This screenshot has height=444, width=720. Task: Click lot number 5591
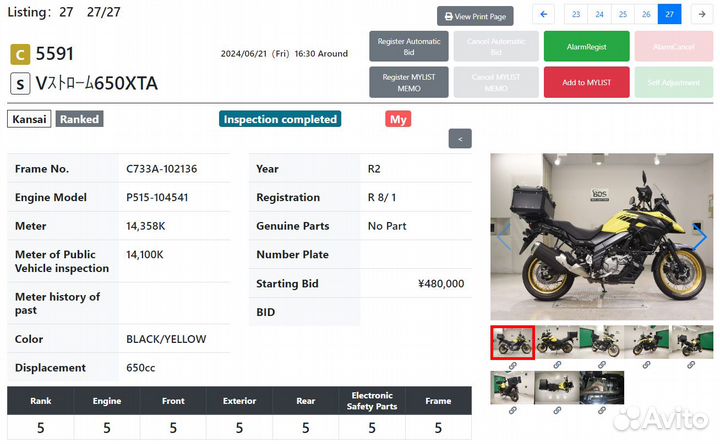(55, 54)
